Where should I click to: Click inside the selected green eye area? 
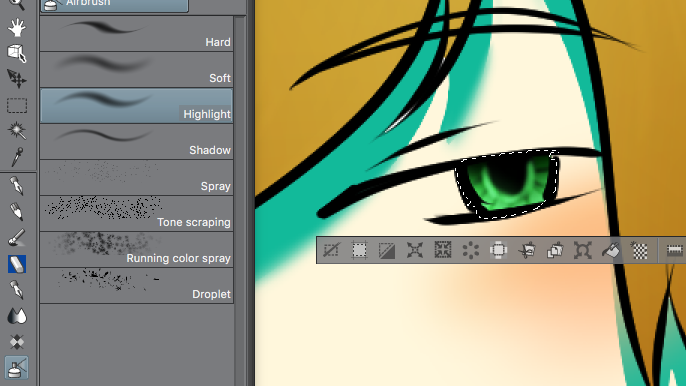pyautogui.click(x=508, y=185)
